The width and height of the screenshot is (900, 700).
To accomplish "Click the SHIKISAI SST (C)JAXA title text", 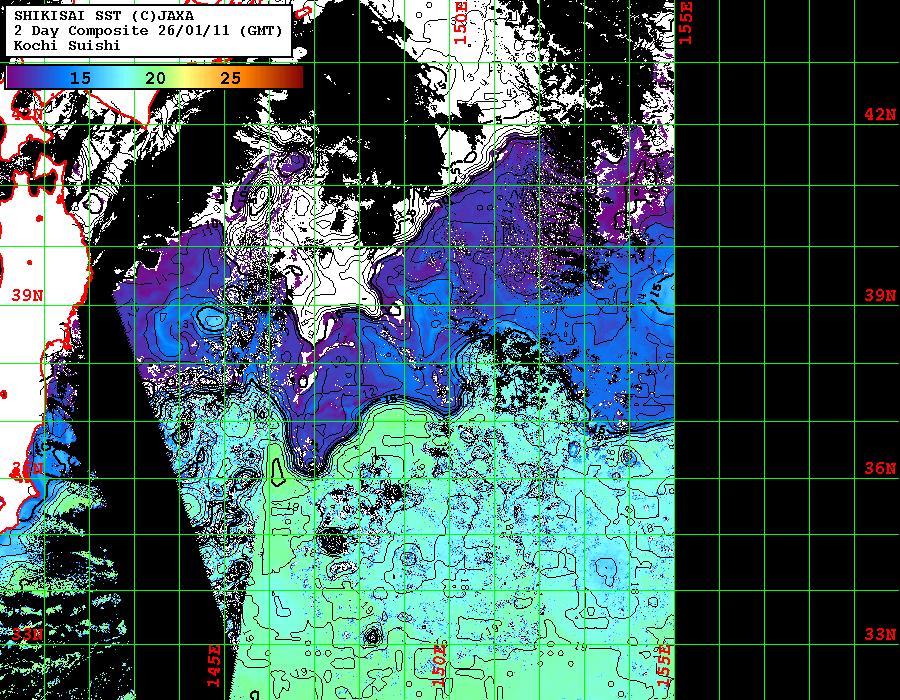I will click(80, 15).
